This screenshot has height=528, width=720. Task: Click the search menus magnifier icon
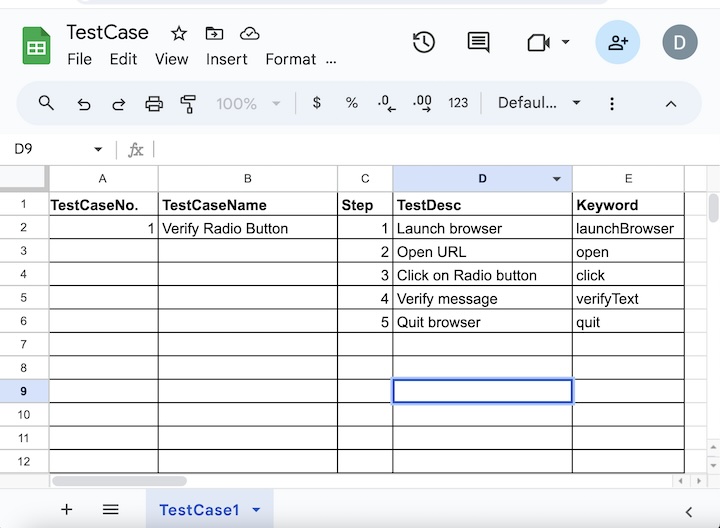pos(46,103)
